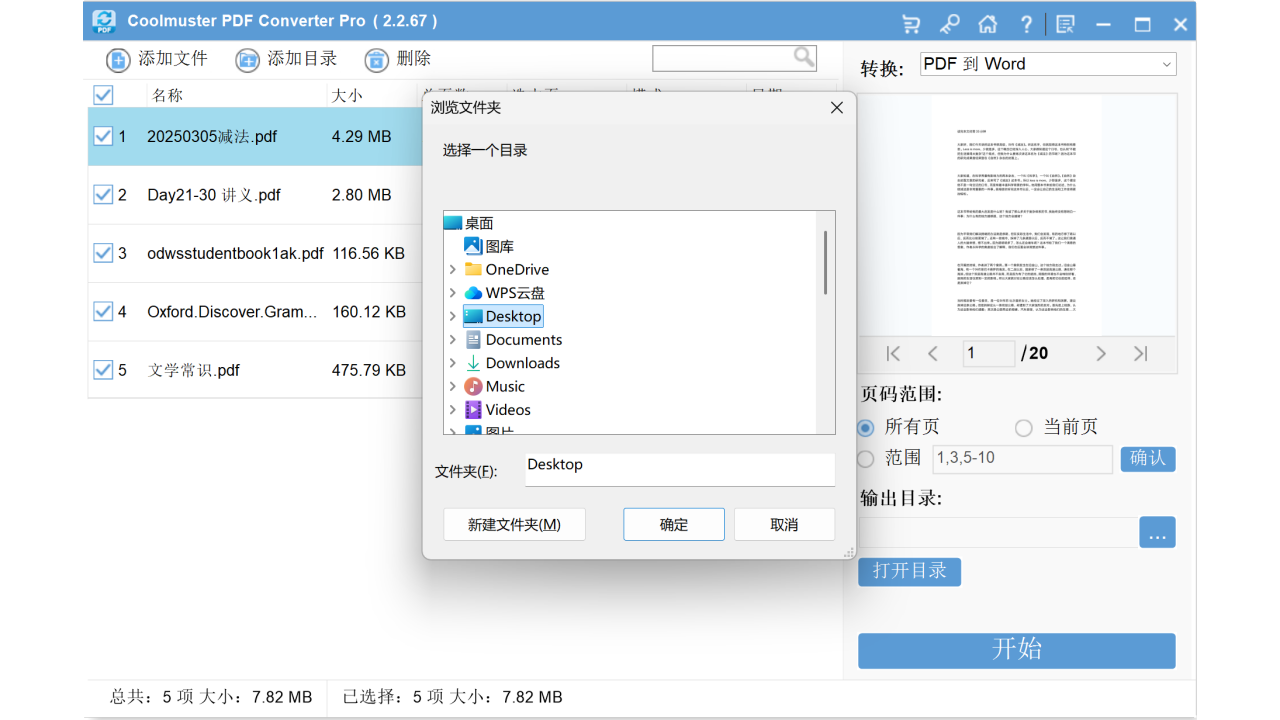Open the home page icon

point(987,23)
